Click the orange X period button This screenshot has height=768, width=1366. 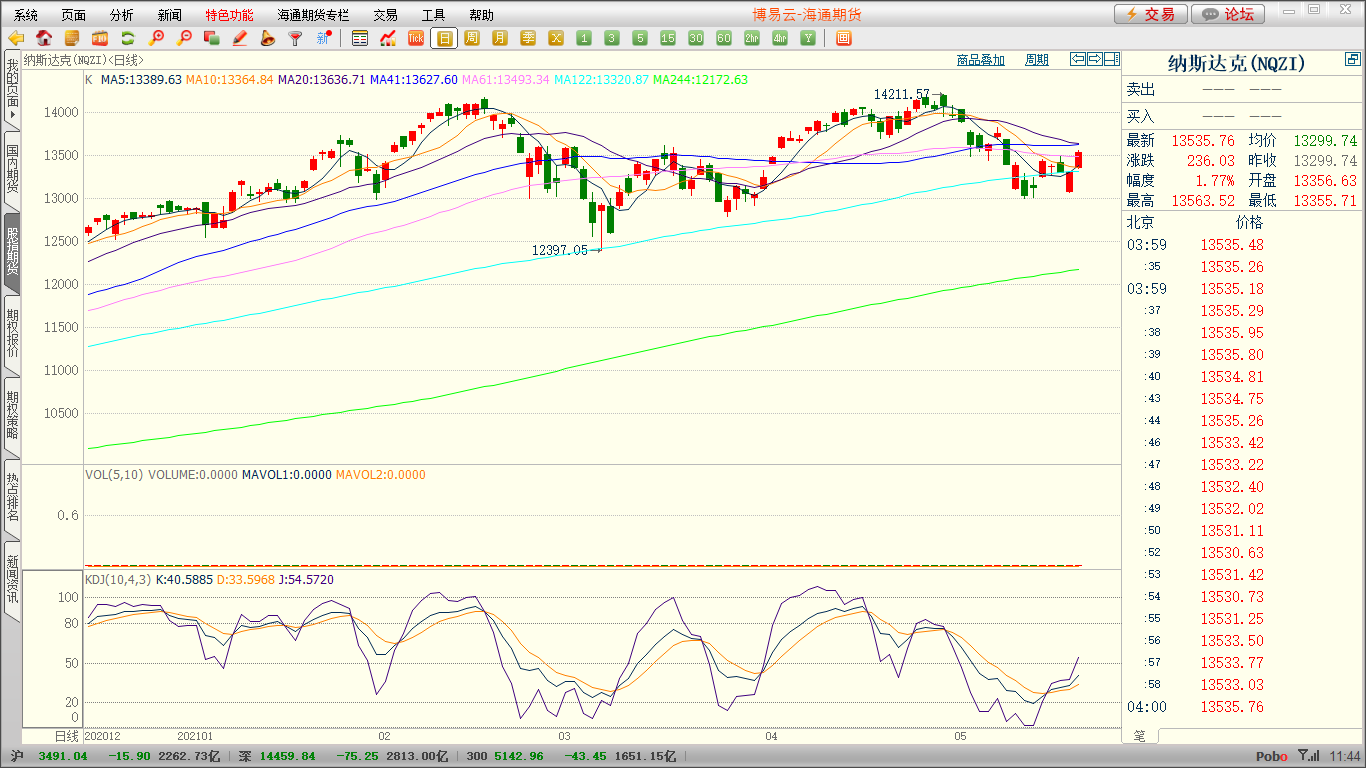tap(556, 38)
